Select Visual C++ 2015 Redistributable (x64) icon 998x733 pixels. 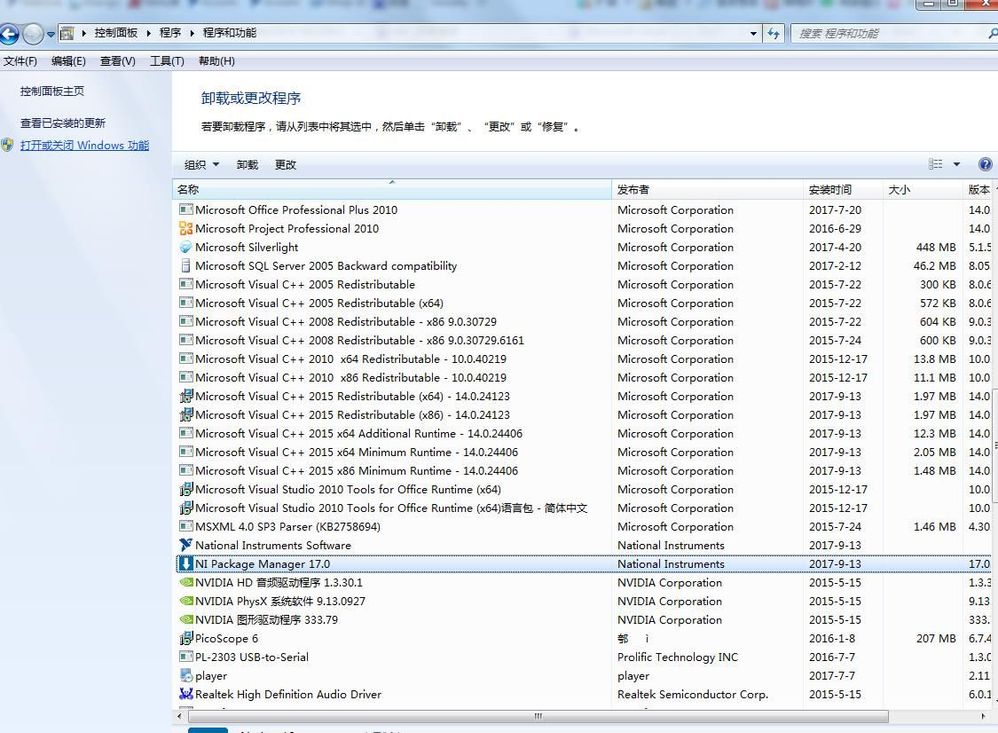coord(186,396)
